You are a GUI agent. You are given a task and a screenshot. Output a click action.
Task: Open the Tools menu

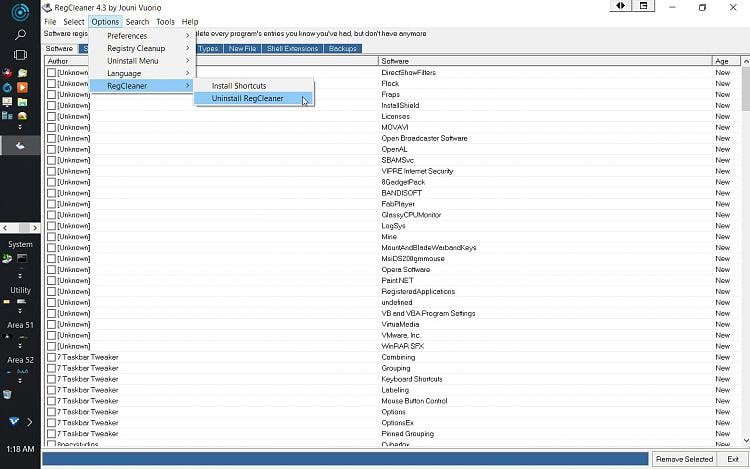pyautogui.click(x=165, y=22)
